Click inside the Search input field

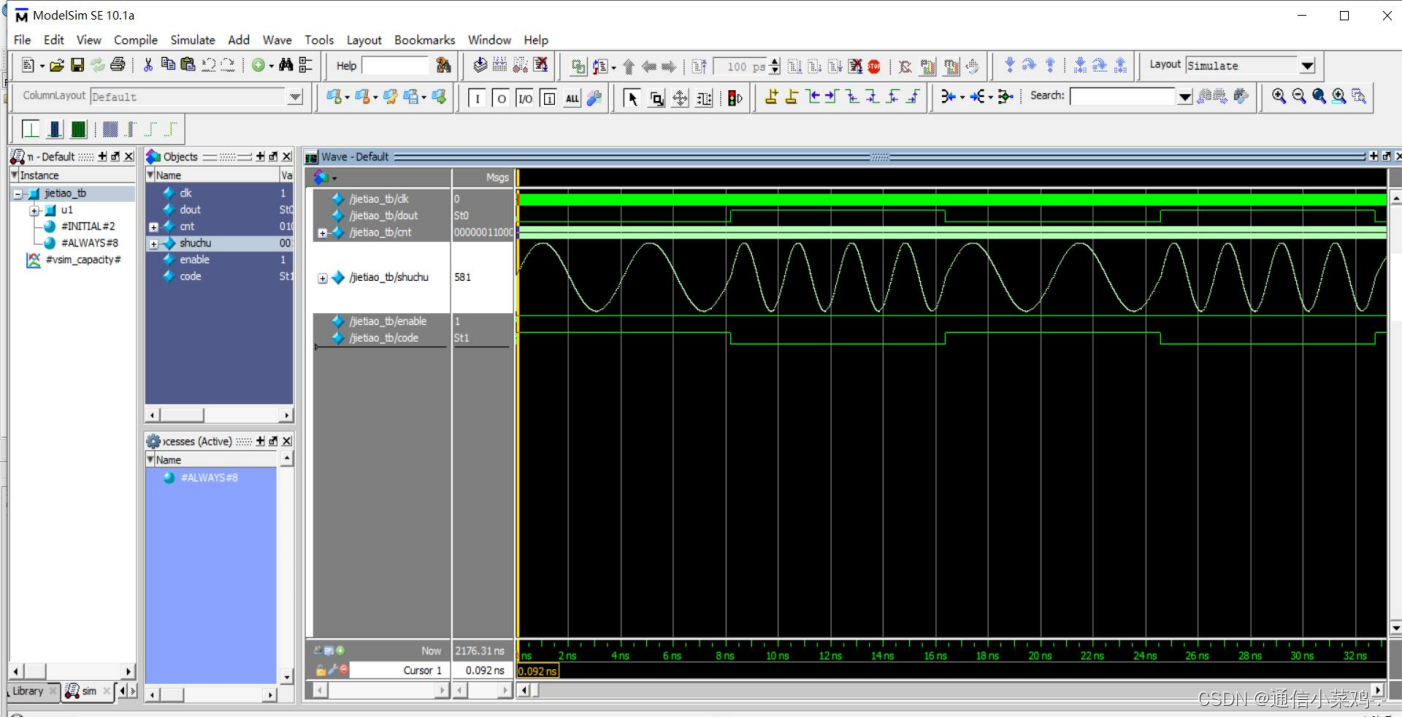(x=1121, y=96)
